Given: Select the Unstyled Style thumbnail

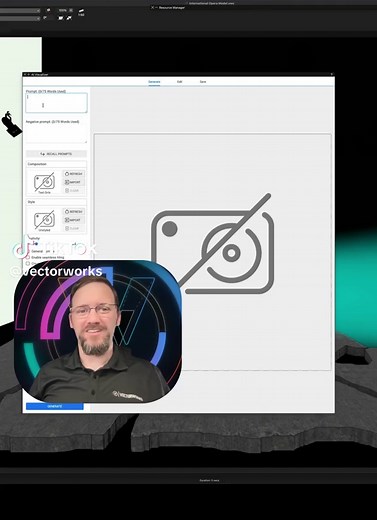Looking at the screenshot, I should tap(44, 220).
